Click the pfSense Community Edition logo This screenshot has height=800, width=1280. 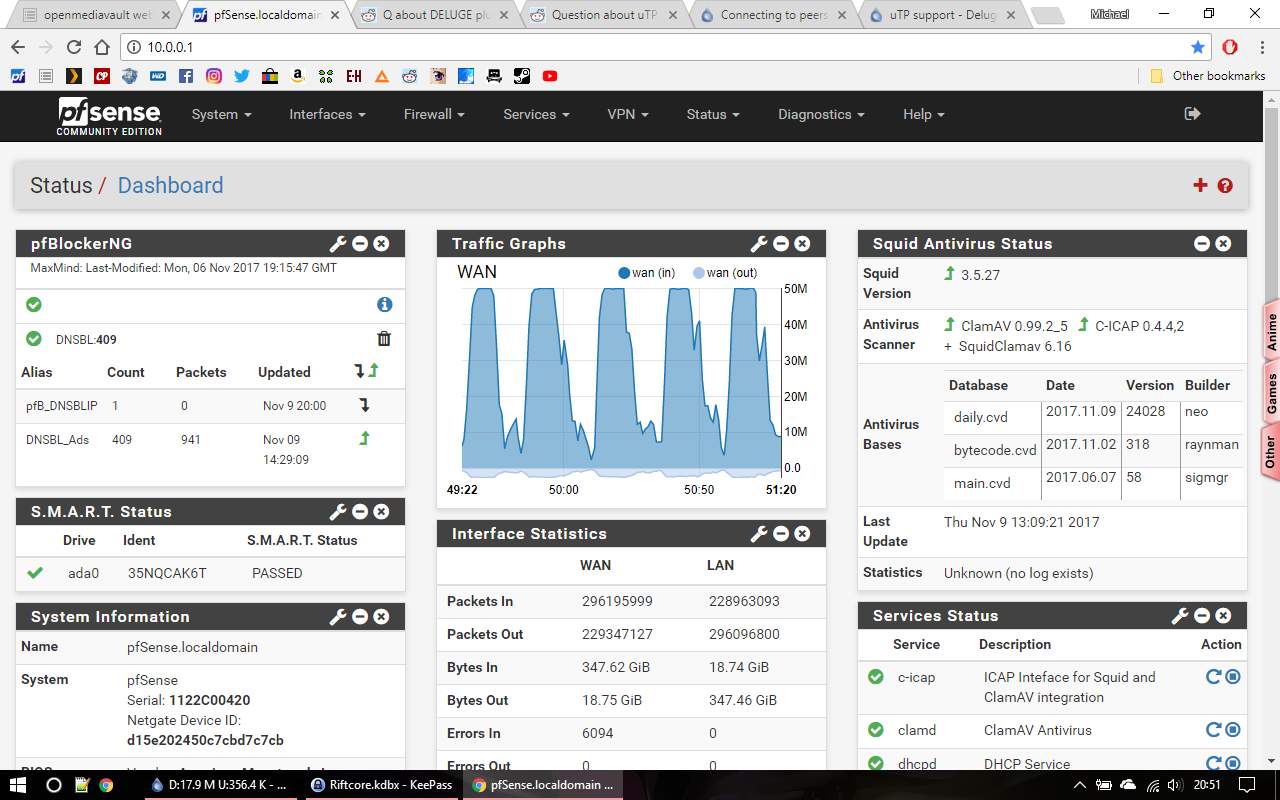coord(110,116)
